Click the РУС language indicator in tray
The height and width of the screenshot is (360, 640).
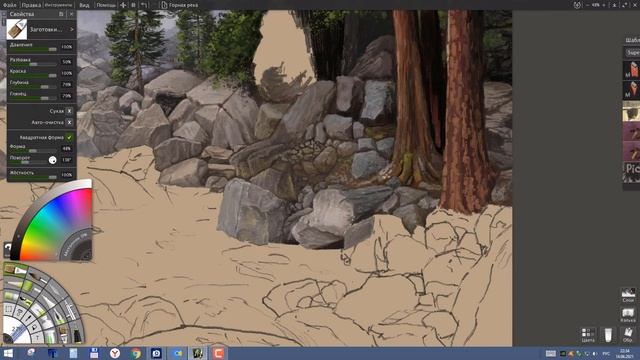click(607, 353)
